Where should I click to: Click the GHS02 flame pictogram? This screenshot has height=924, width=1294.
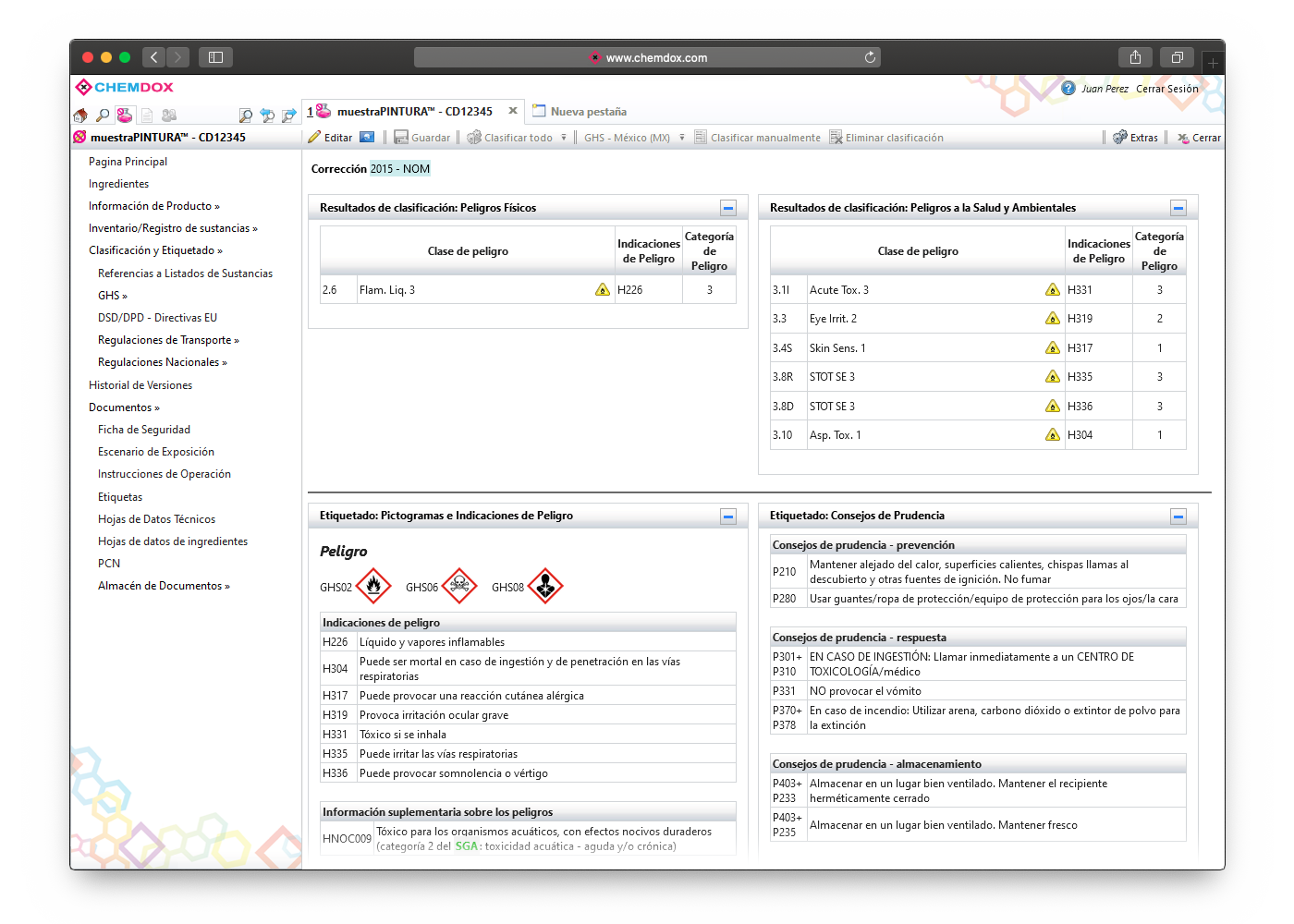373,586
